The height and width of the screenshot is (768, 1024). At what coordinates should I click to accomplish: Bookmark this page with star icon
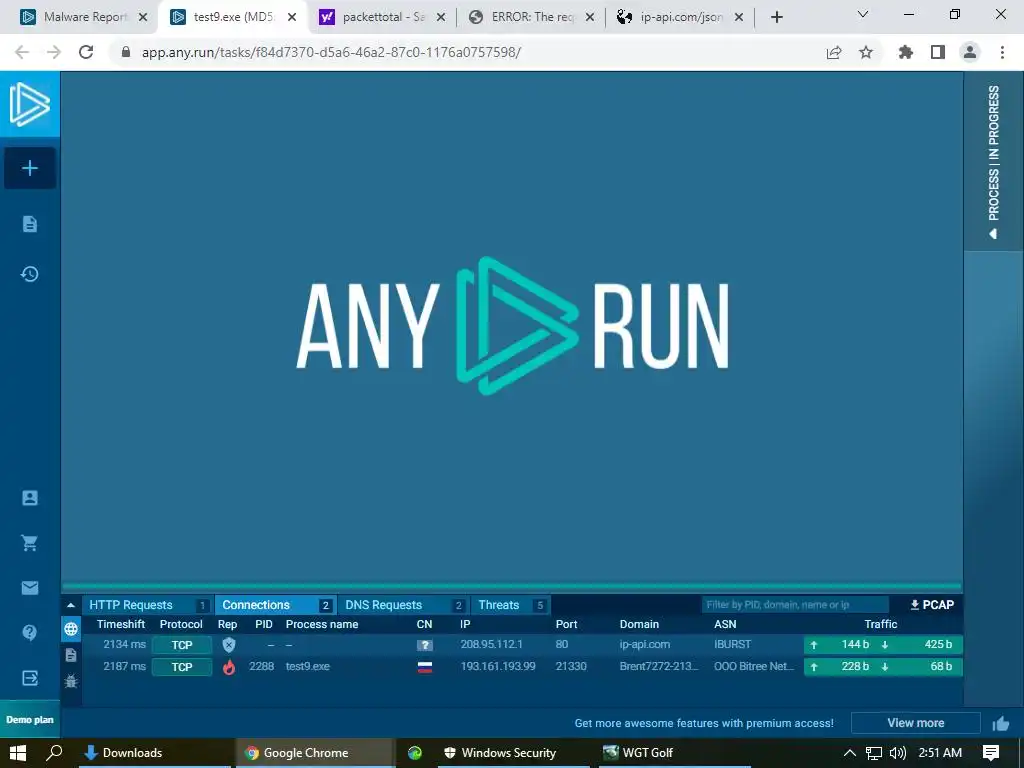(866, 52)
